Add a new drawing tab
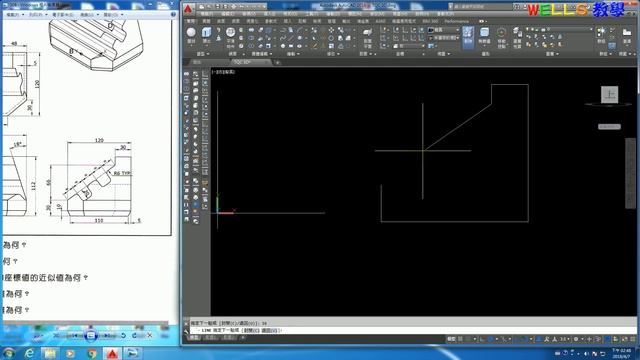 [277, 62]
